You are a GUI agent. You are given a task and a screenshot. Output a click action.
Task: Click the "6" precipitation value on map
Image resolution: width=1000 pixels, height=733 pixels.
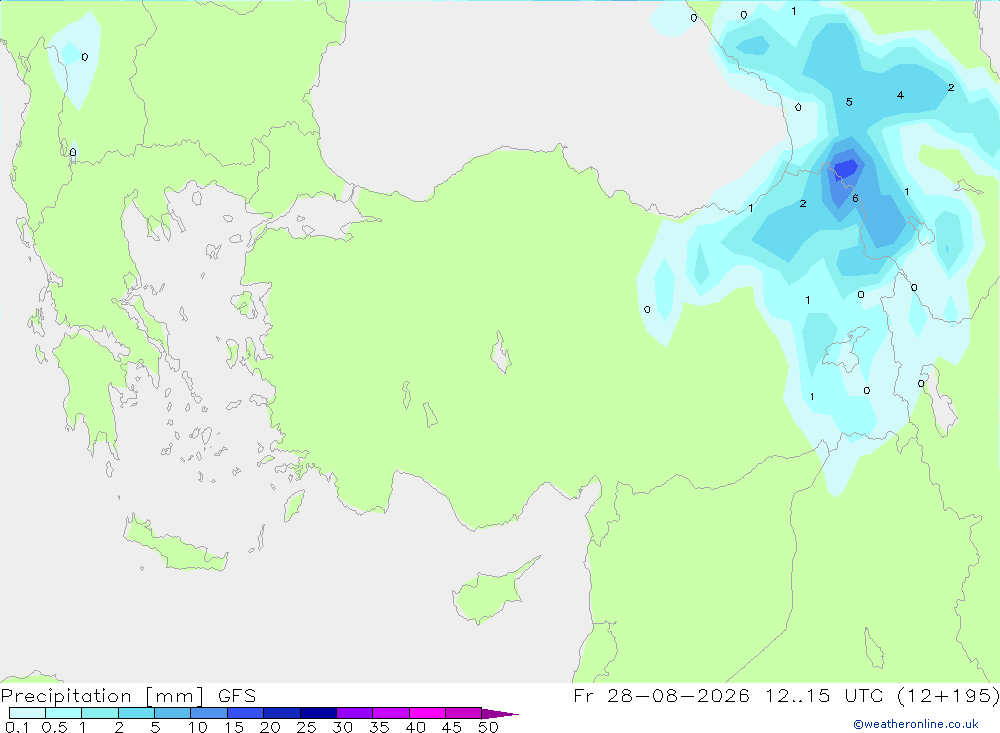click(x=855, y=198)
